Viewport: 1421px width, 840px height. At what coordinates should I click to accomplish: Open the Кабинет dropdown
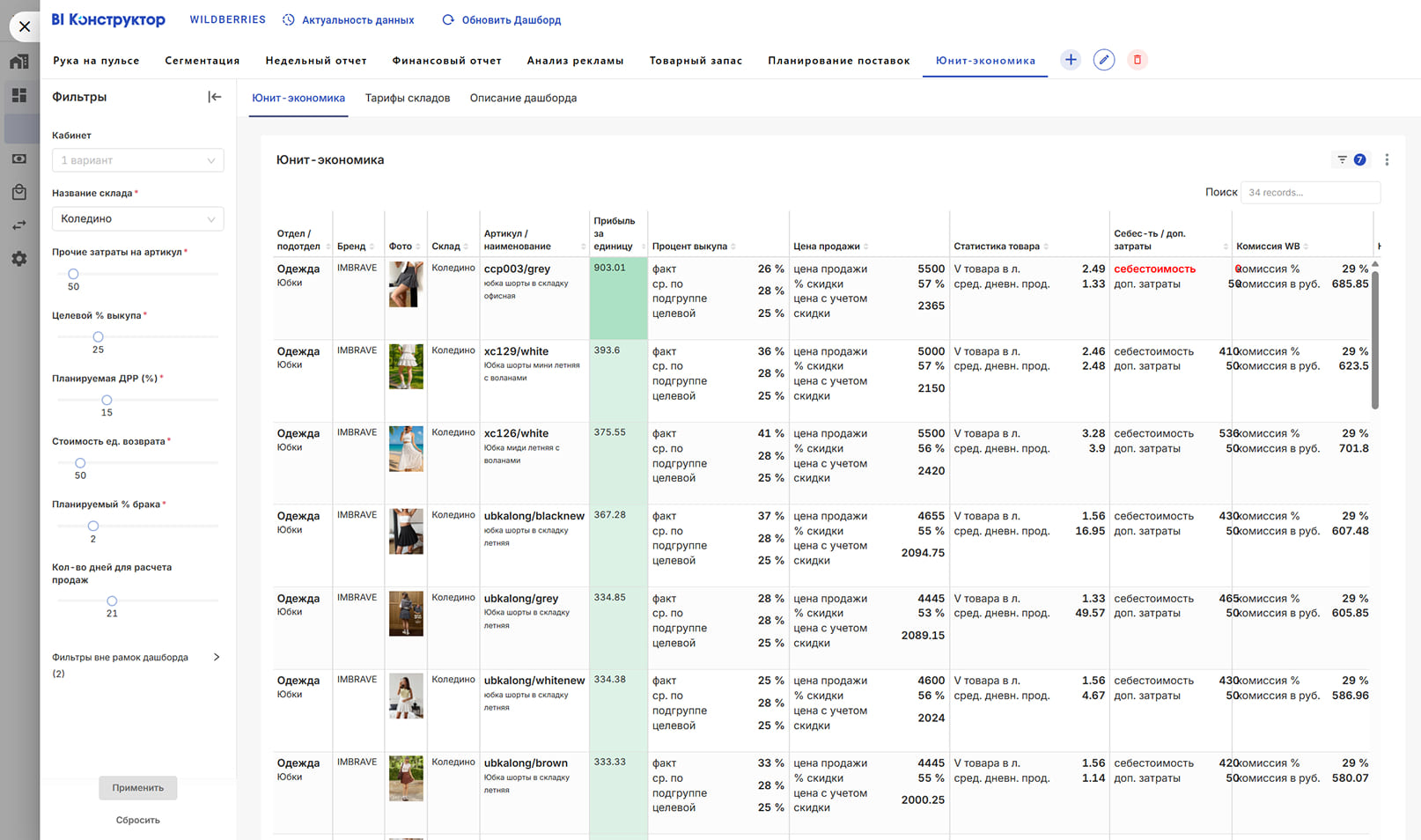click(x=137, y=160)
